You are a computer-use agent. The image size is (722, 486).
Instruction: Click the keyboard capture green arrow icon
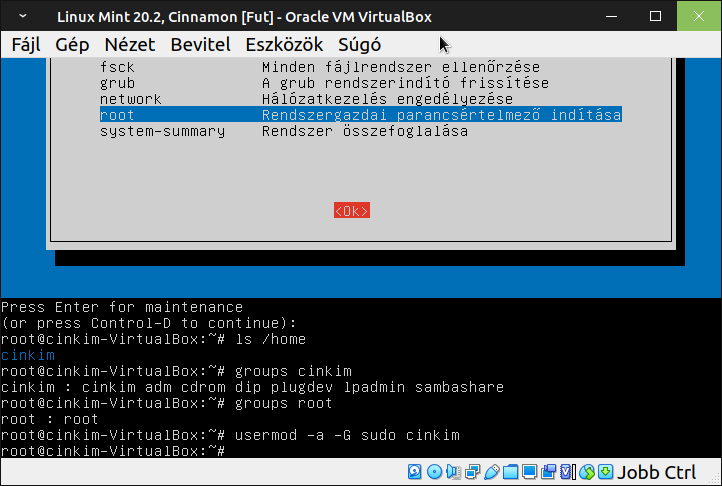(x=606, y=472)
